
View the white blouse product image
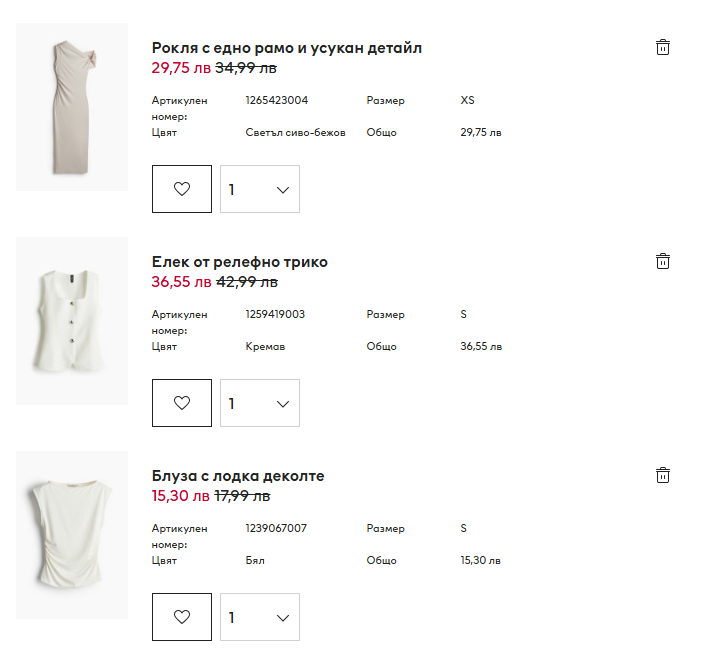72,535
